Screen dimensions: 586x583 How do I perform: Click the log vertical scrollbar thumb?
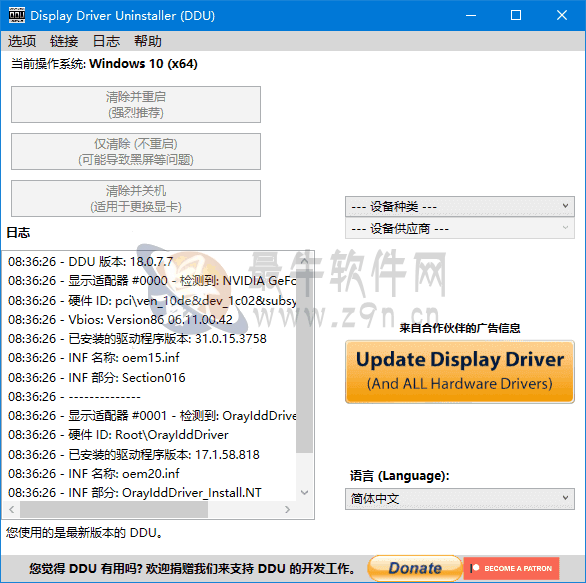[305, 361]
